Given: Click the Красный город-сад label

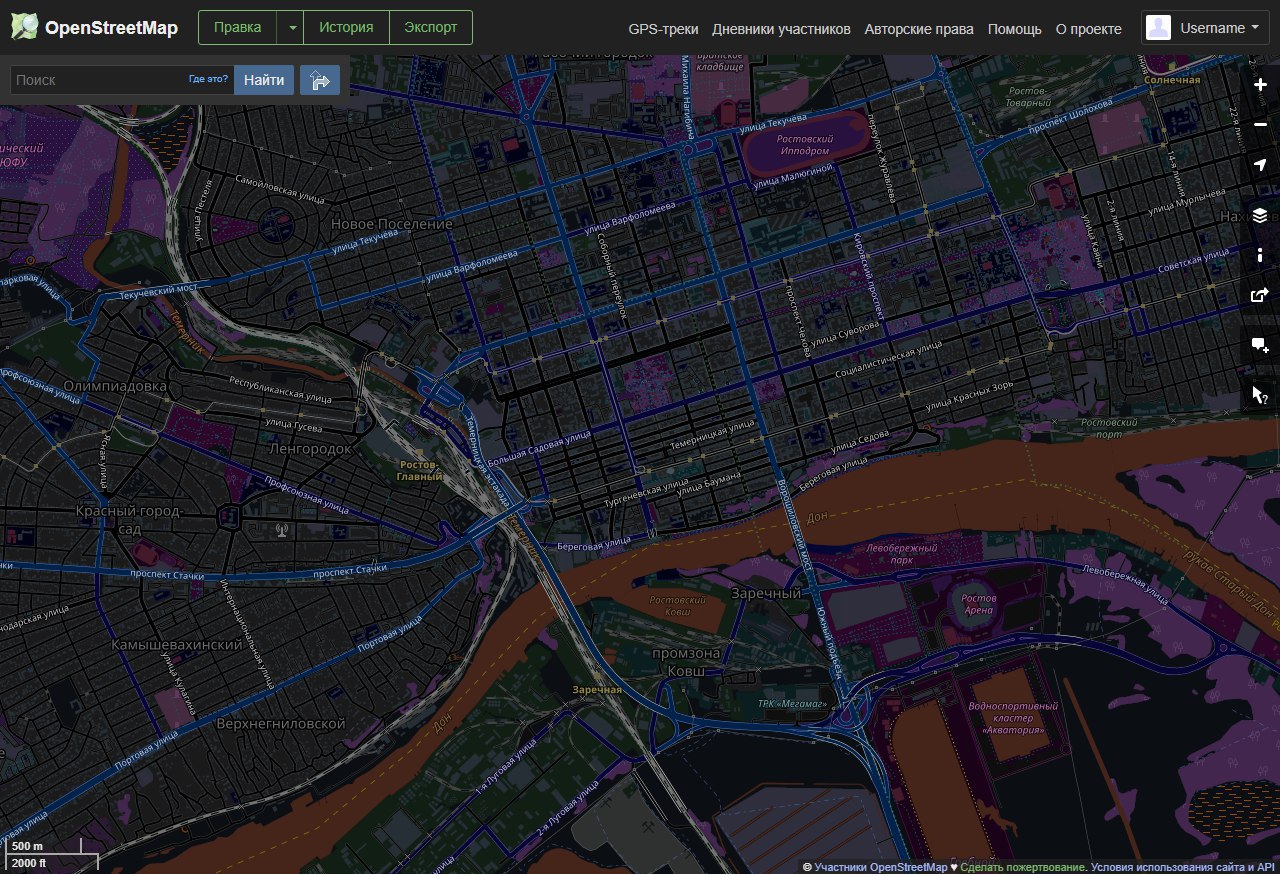Looking at the screenshot, I should click(129, 519).
